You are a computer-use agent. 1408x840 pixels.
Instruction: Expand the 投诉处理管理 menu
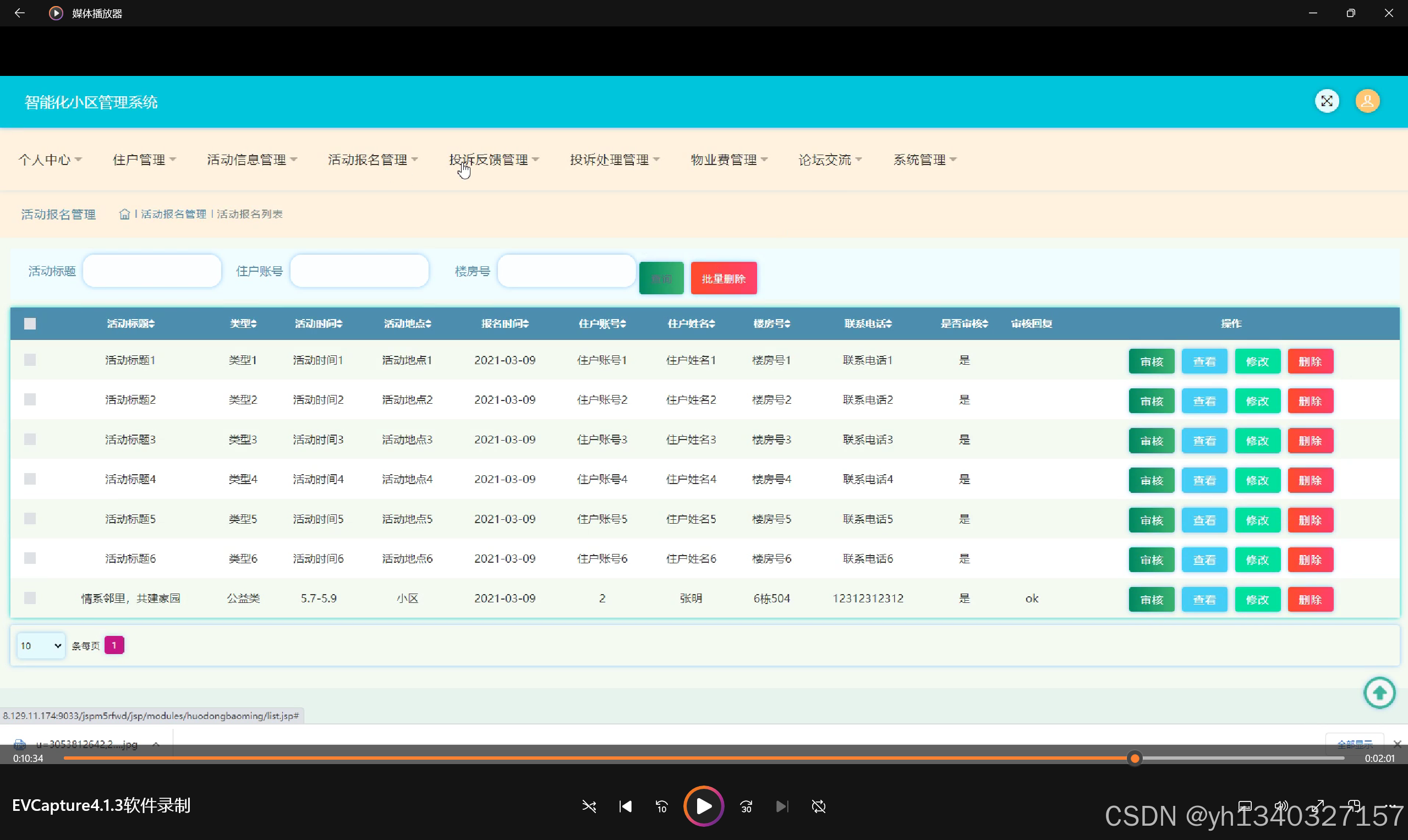[615, 160]
